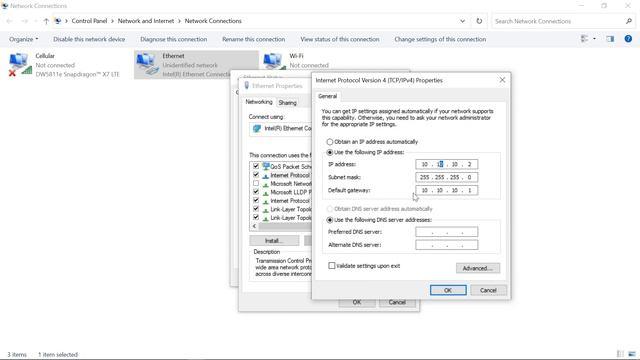Image resolution: width=640 pixels, height=360 pixels.
Task: Expand the chevron after Control Panel
Action: pos(112,21)
